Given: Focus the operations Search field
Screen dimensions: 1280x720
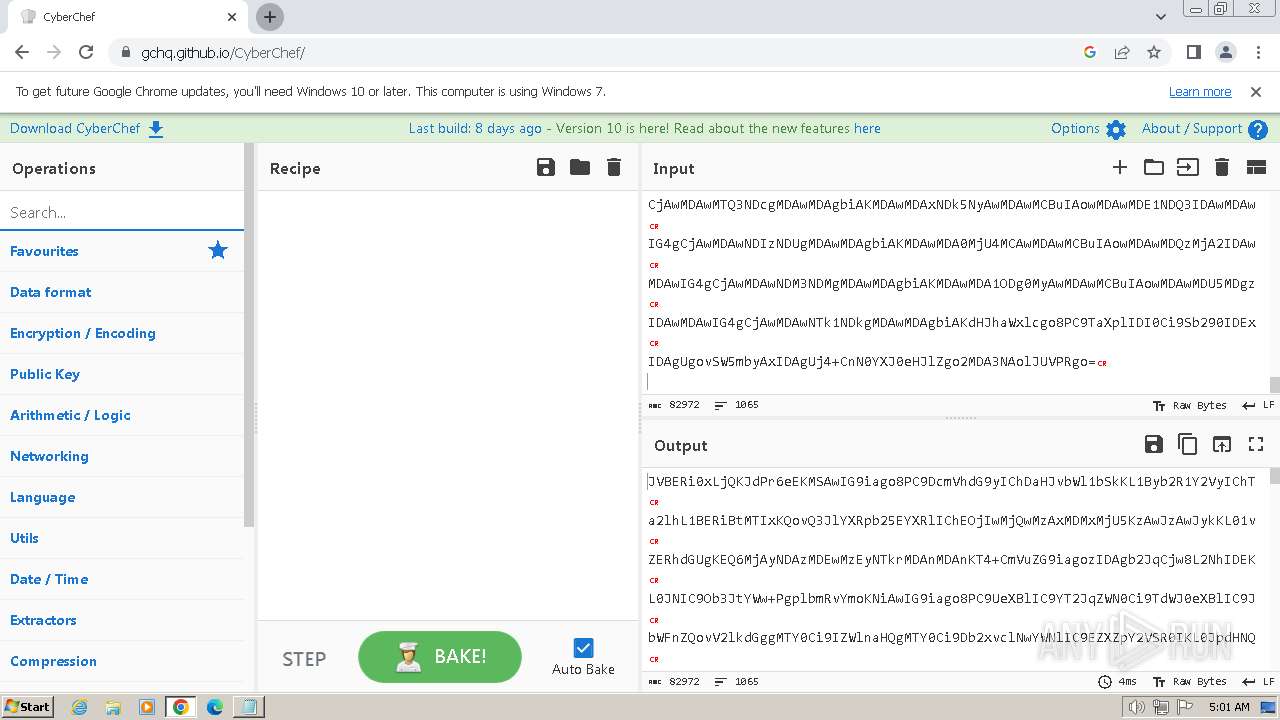Looking at the screenshot, I should tap(122, 212).
